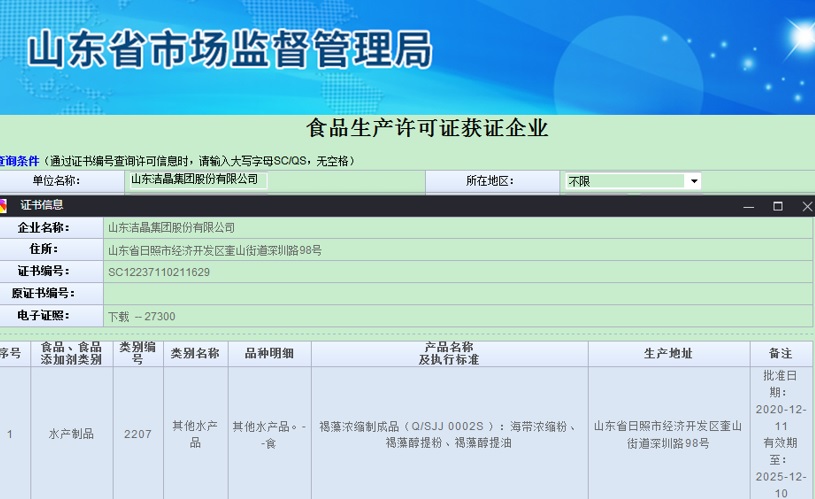Click the 批准日期 remarks cell
The width and height of the screenshot is (815, 499).
coord(781,434)
